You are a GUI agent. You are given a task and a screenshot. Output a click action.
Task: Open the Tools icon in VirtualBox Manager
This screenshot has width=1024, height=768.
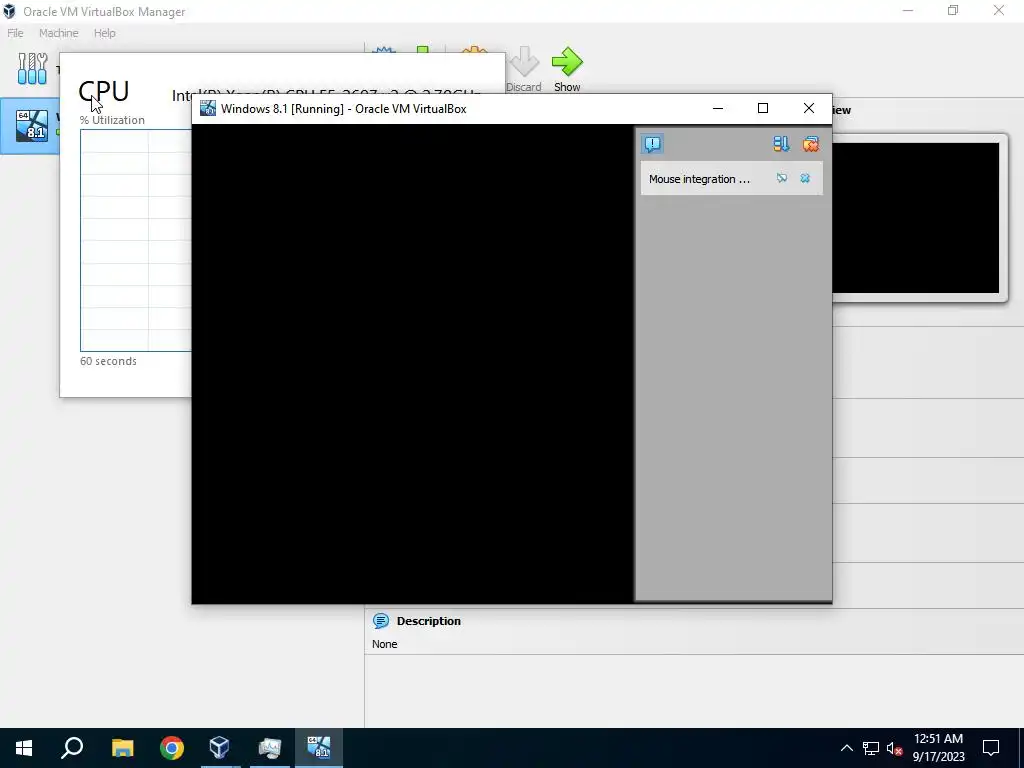click(32, 69)
